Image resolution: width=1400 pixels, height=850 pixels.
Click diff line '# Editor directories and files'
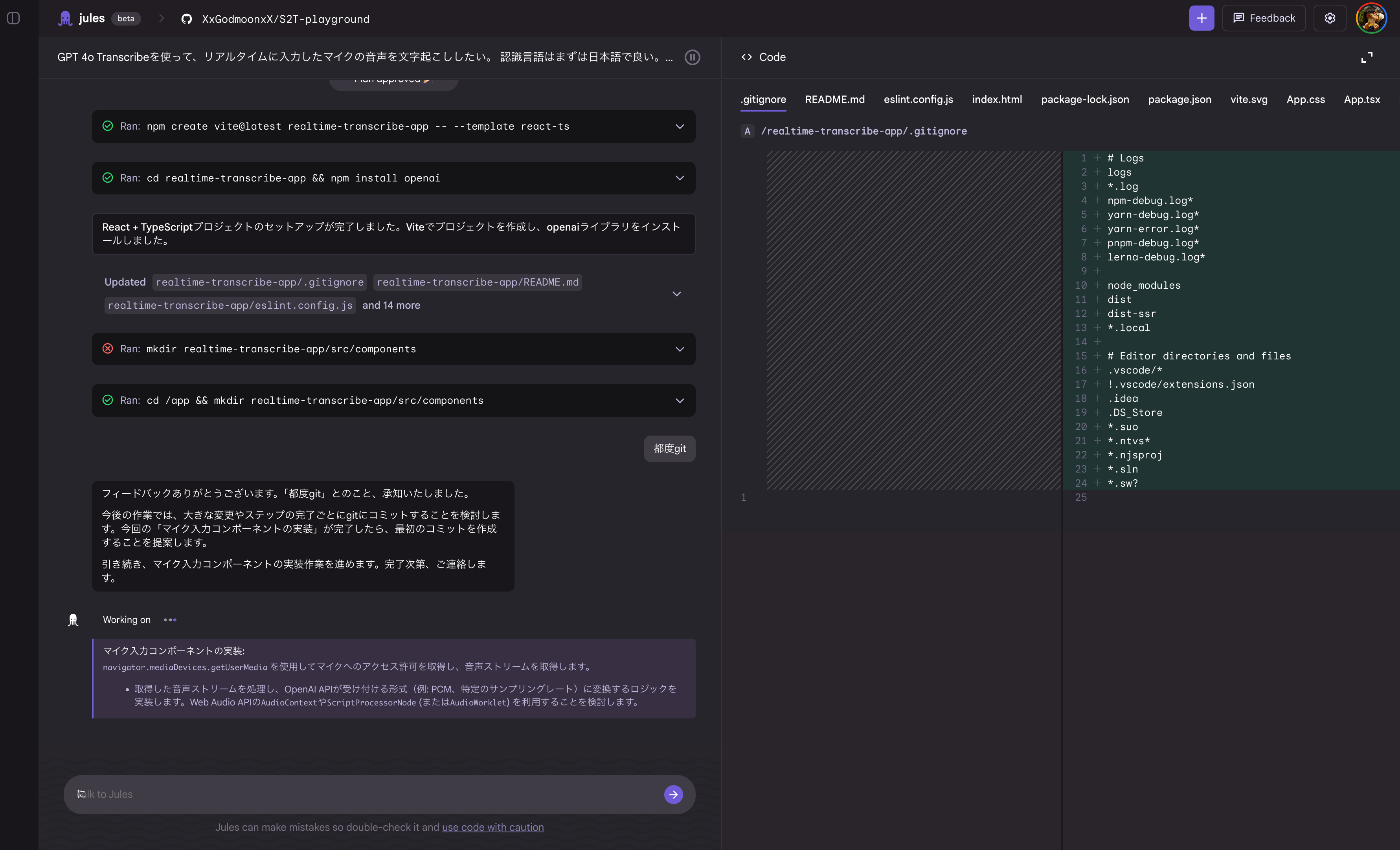tap(1199, 356)
